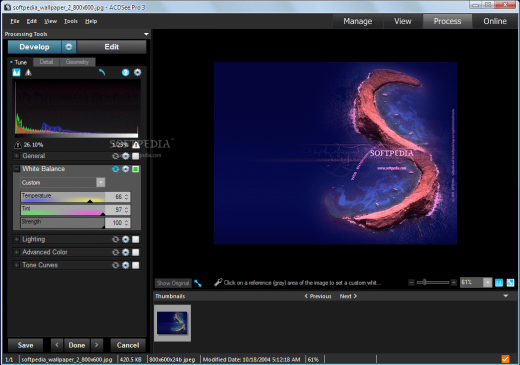520x365 pixels.
Task: Toggle White Balance green enable checkbox
Action: click(x=136, y=169)
